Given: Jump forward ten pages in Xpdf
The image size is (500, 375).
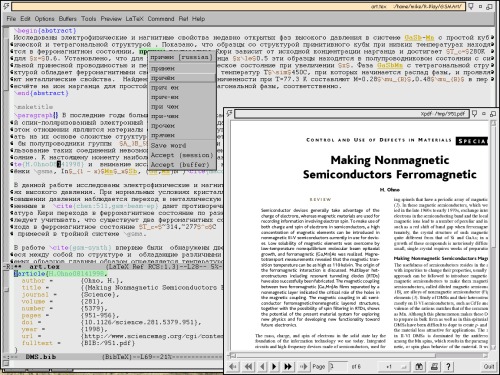Looking at the screenshot, I should [288, 366].
